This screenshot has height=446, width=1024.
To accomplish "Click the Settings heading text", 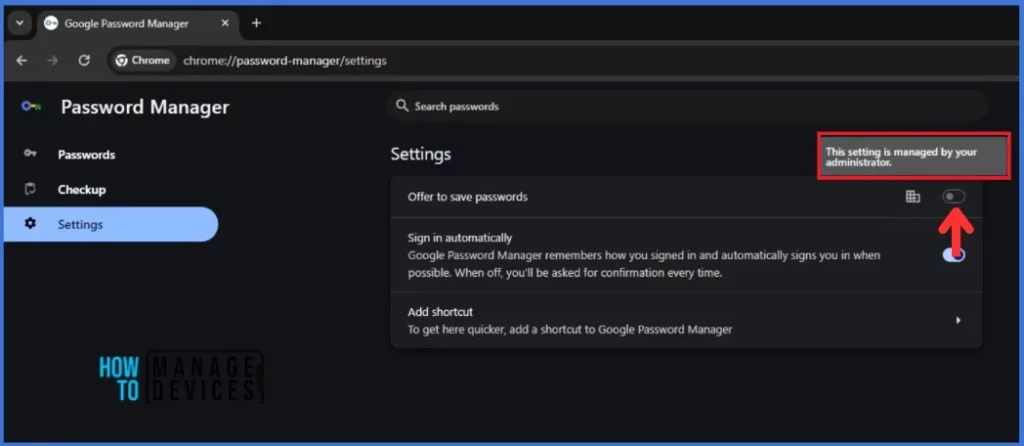I will [421, 154].
